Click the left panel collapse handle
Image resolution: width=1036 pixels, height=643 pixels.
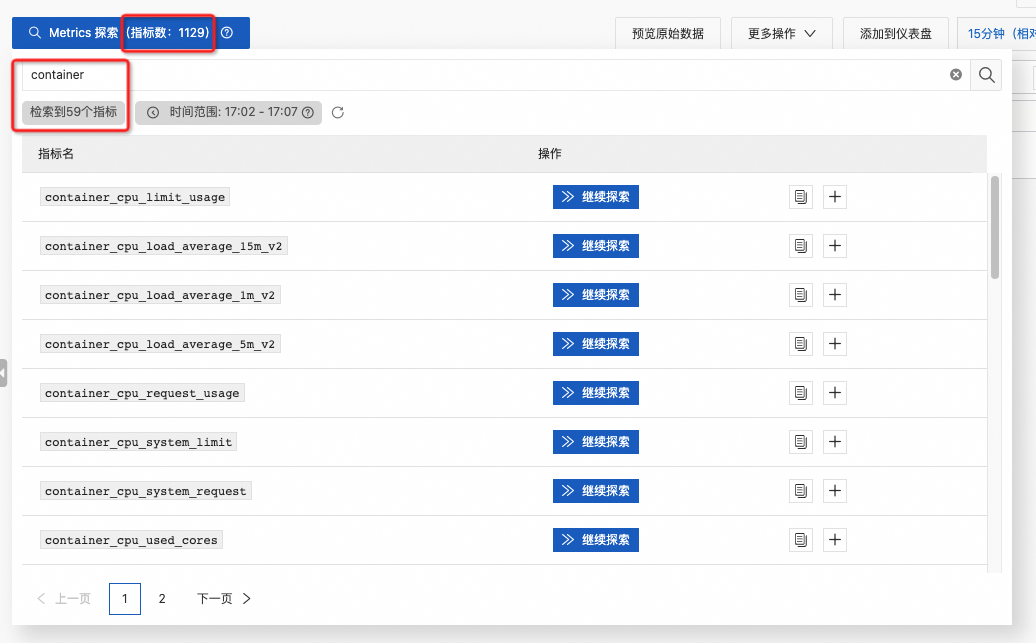point(4,372)
